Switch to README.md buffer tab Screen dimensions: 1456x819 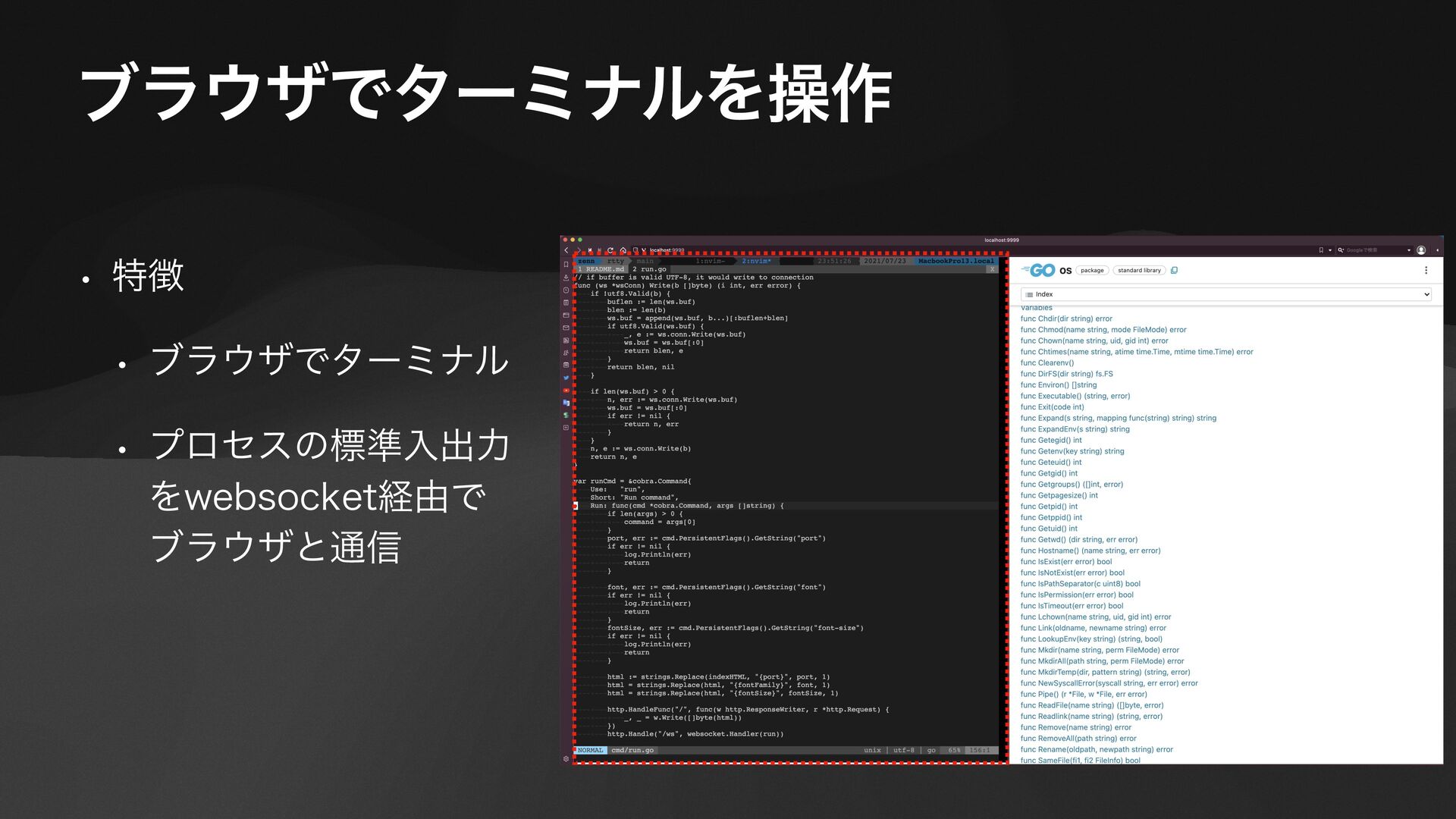click(x=604, y=269)
